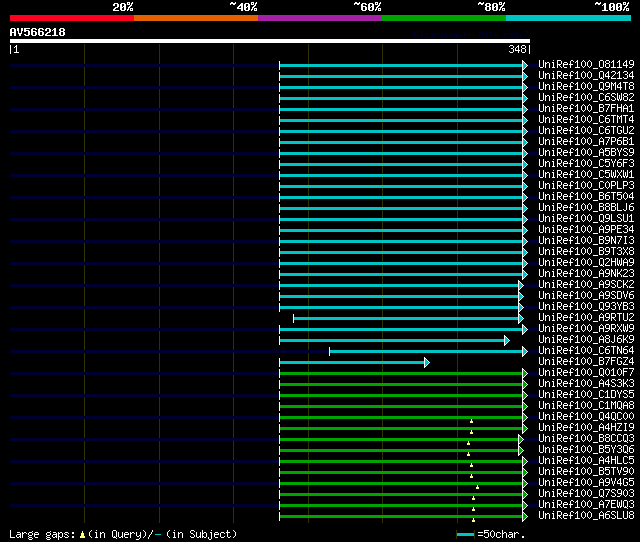
Task: Click the UniRef100_C6TMT4 label
Action: click(586, 120)
